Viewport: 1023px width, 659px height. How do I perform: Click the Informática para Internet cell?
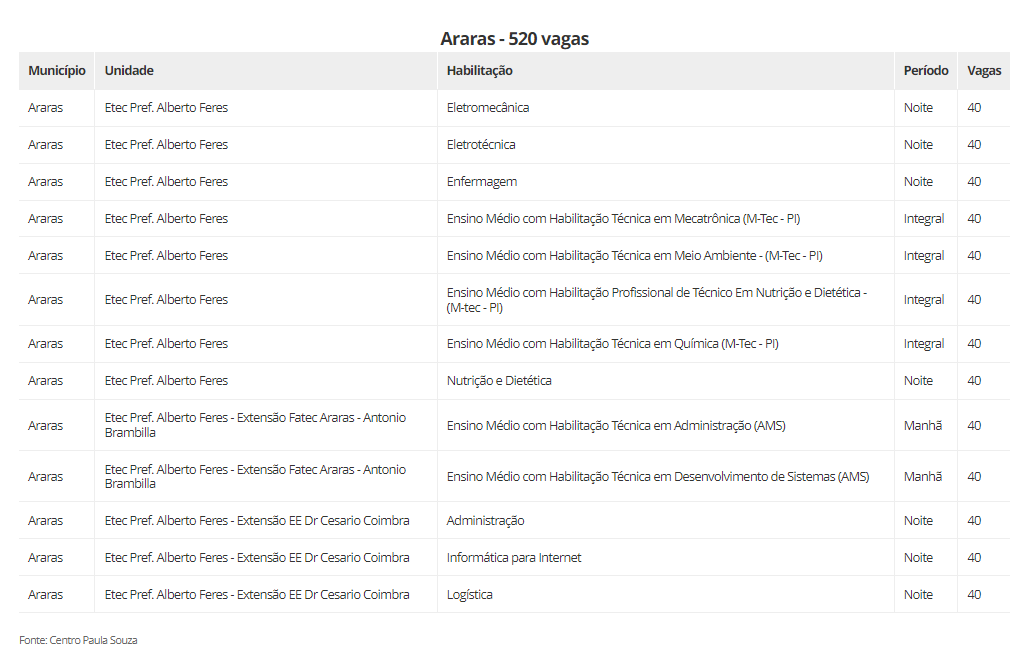[x=514, y=558]
